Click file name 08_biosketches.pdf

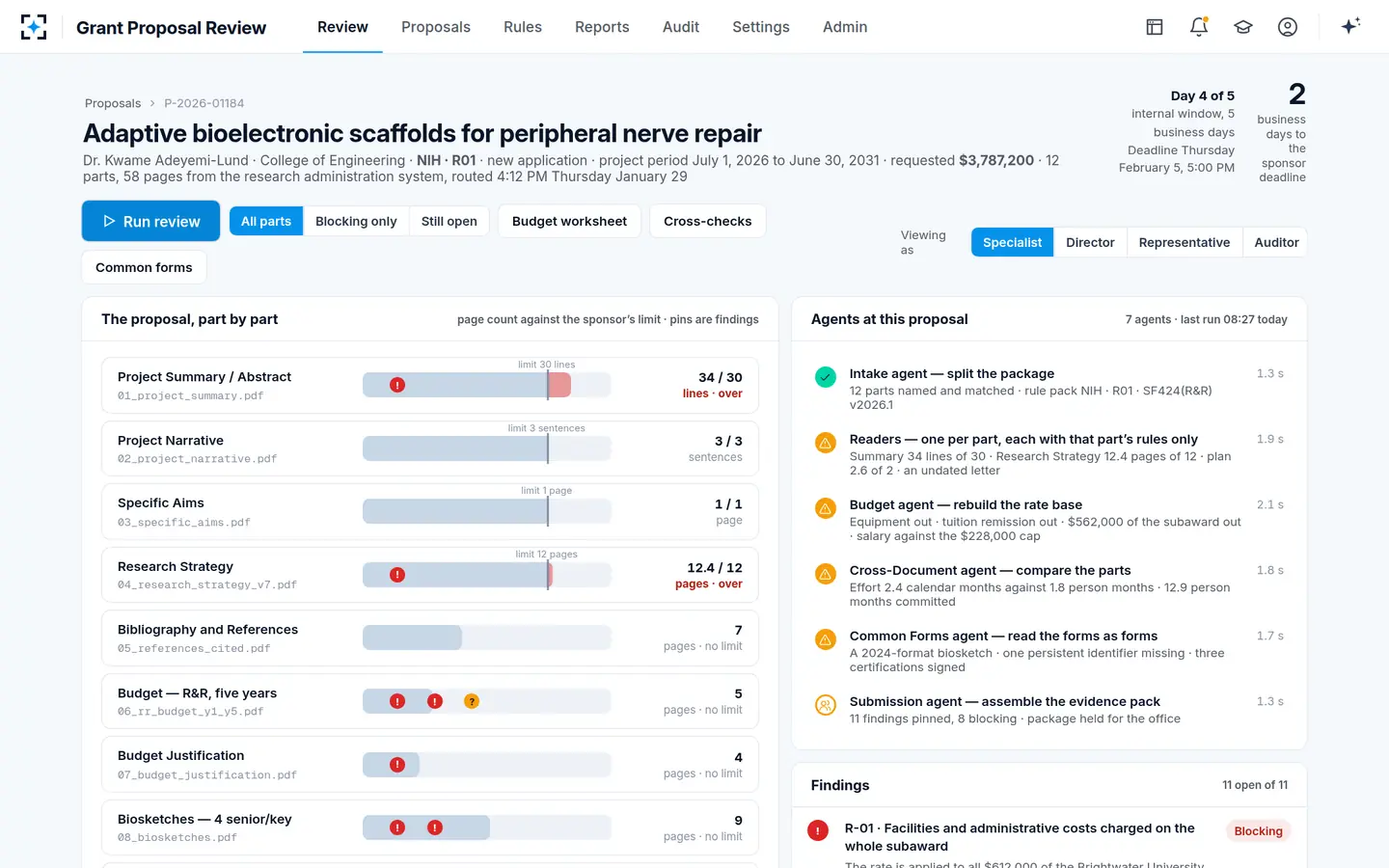pos(177,837)
